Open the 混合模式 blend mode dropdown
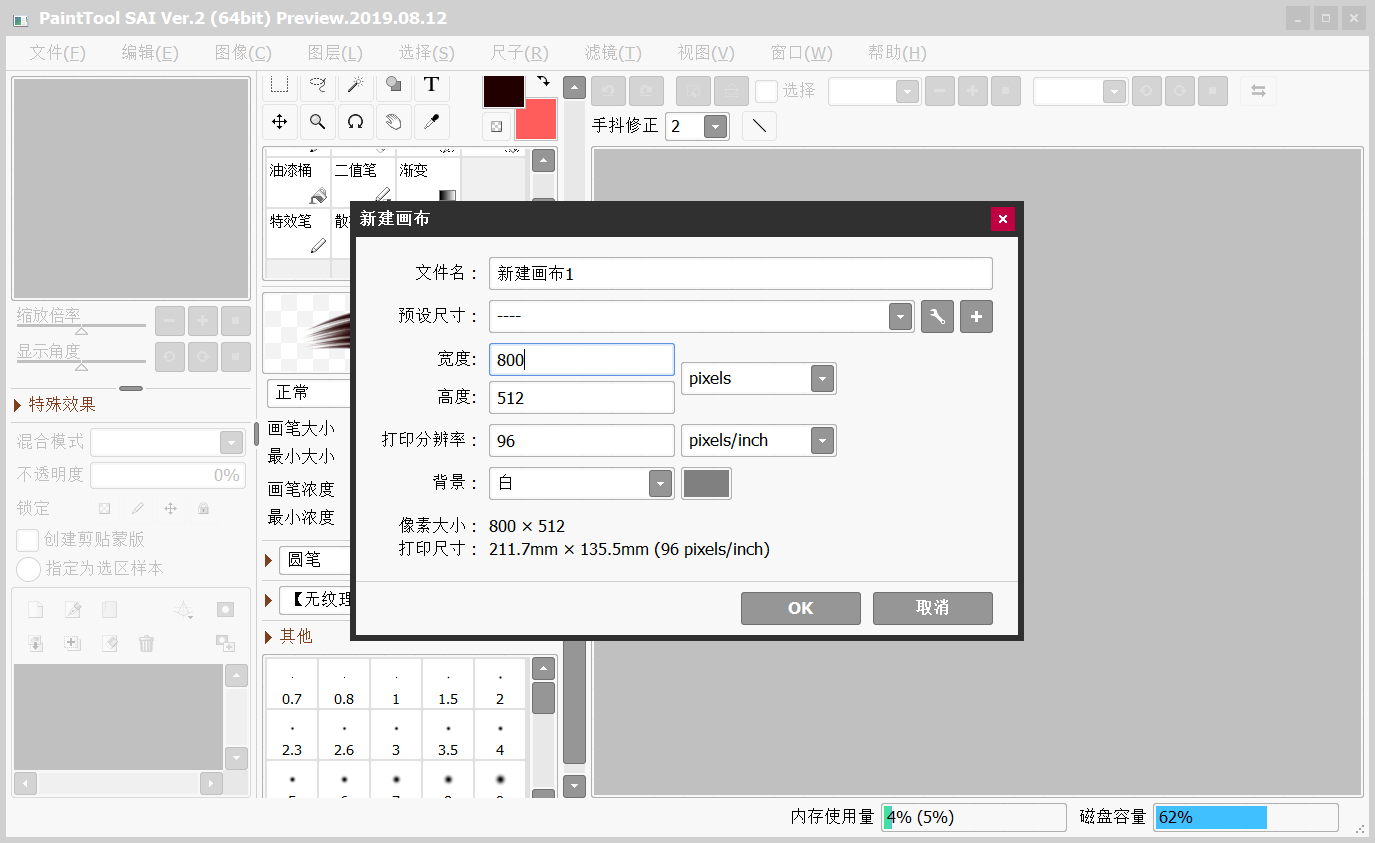 [x=231, y=443]
